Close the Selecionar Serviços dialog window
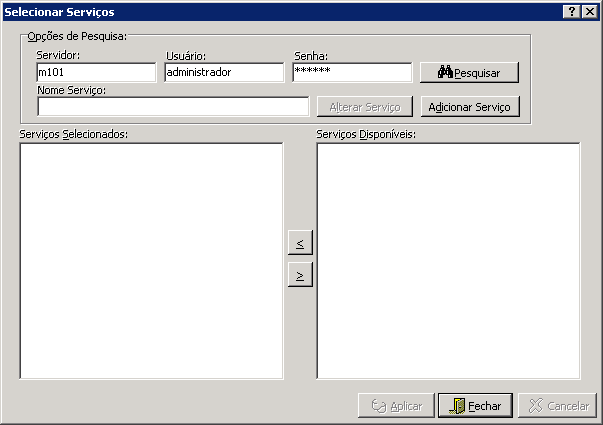The image size is (603, 425). coord(590,11)
